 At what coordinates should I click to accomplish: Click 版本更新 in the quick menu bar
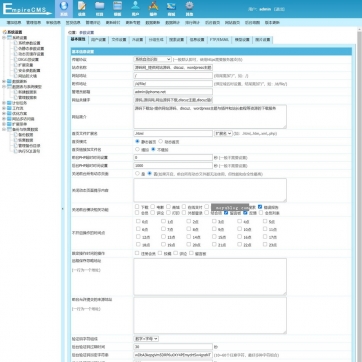click(272, 23)
